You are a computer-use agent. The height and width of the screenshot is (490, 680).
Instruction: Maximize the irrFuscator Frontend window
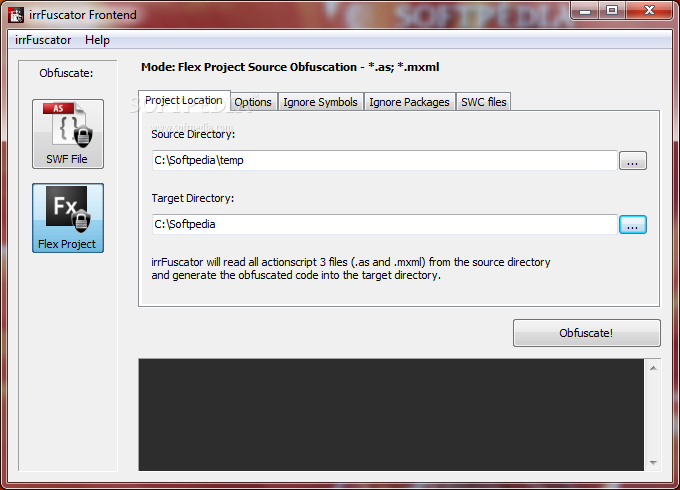pos(612,10)
